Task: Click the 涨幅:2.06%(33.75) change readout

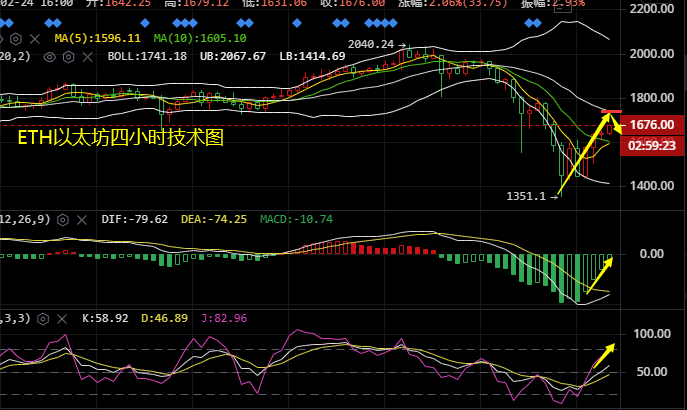Action: pos(453,4)
